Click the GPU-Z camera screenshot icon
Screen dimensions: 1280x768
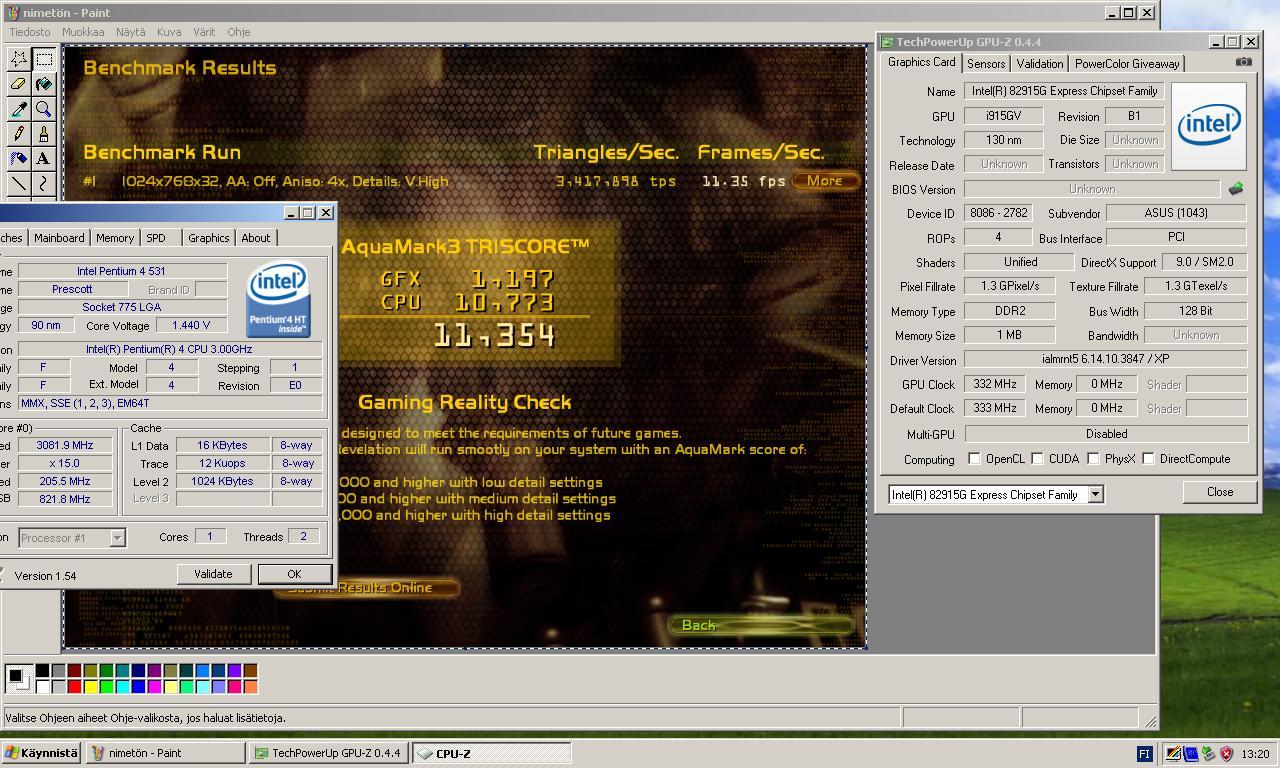click(x=1243, y=62)
